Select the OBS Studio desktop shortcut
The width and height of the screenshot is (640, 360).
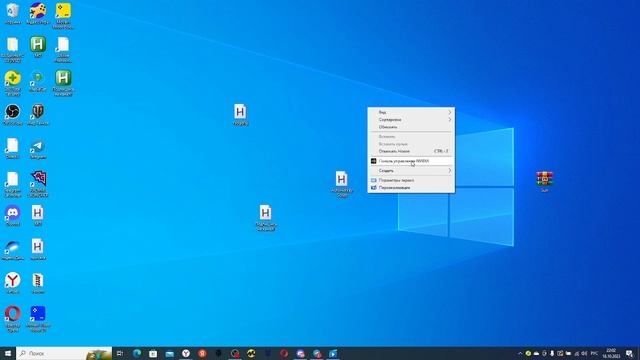13,114
